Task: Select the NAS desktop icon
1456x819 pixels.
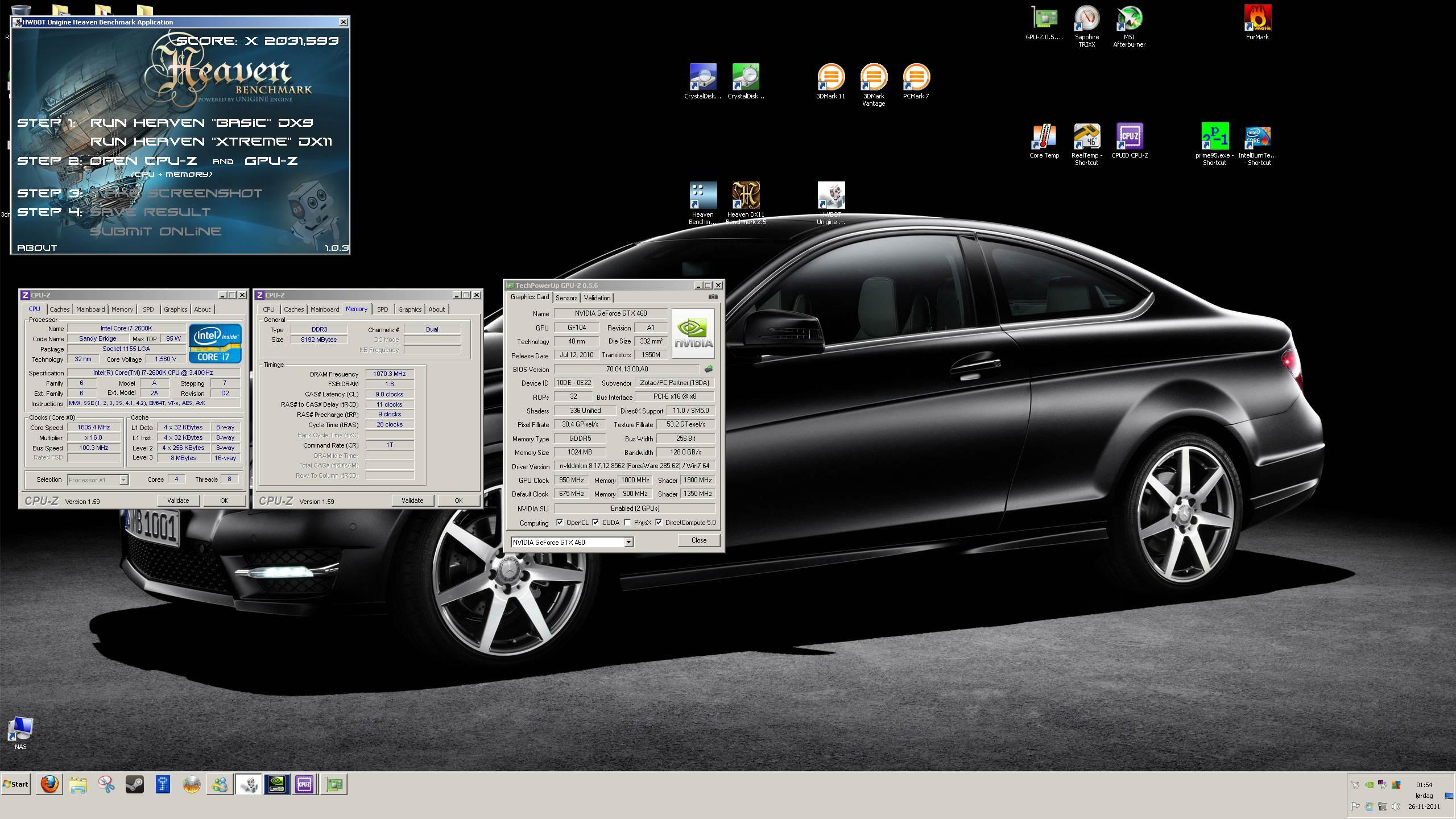Action: click(x=20, y=734)
